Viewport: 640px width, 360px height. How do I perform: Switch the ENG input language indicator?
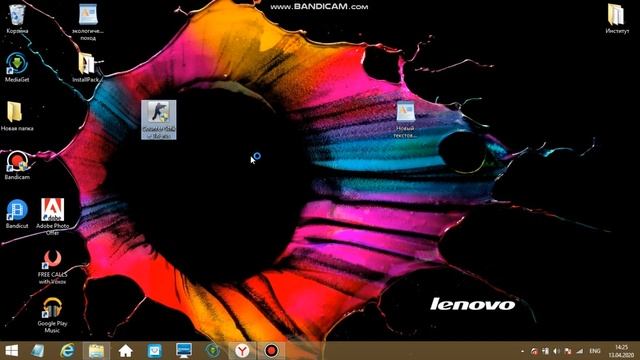(x=595, y=351)
